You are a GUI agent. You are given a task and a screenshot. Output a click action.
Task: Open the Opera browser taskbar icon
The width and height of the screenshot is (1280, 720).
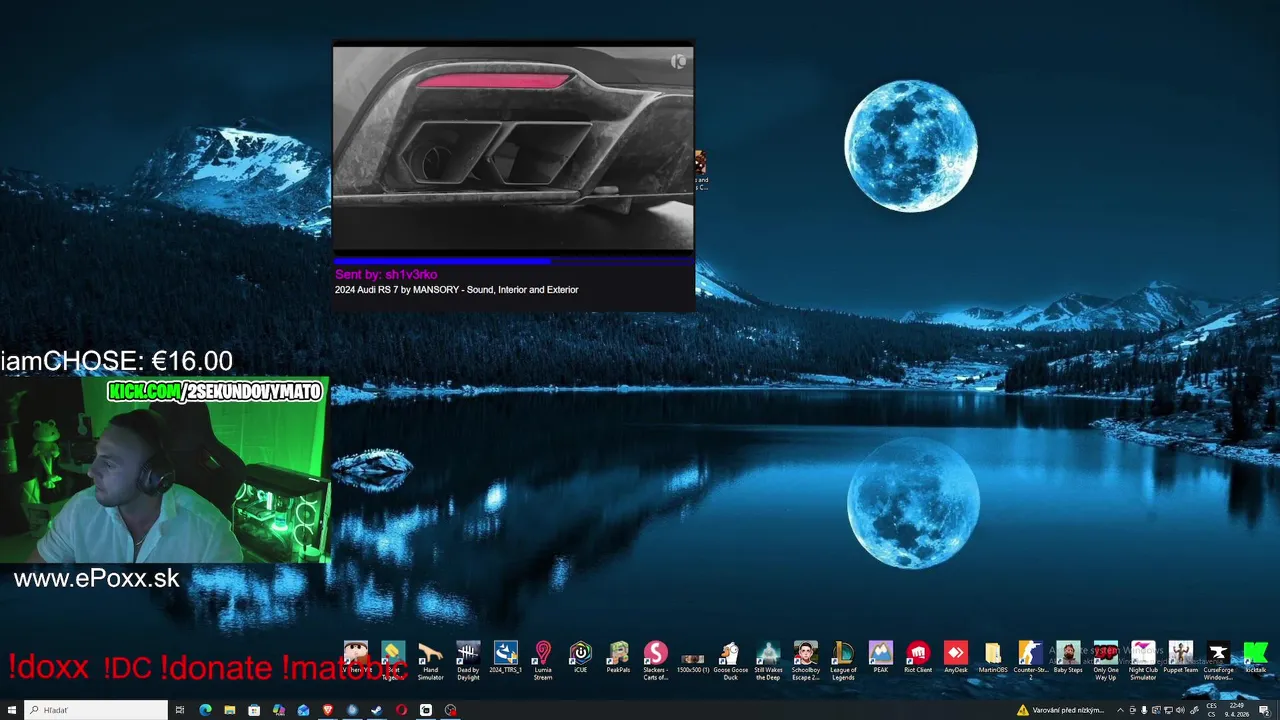[401, 710]
